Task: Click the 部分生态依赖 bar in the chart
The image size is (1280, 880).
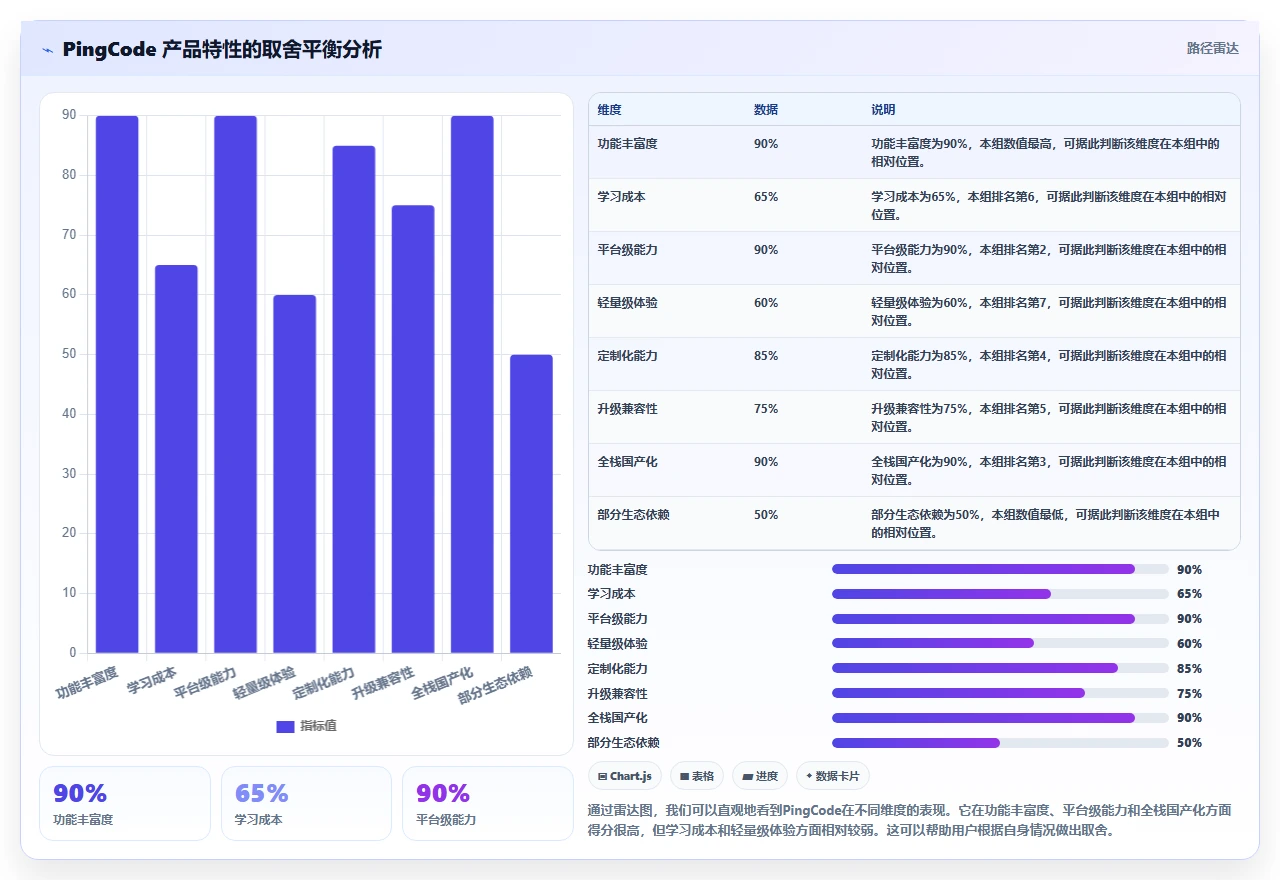Action: (x=532, y=504)
